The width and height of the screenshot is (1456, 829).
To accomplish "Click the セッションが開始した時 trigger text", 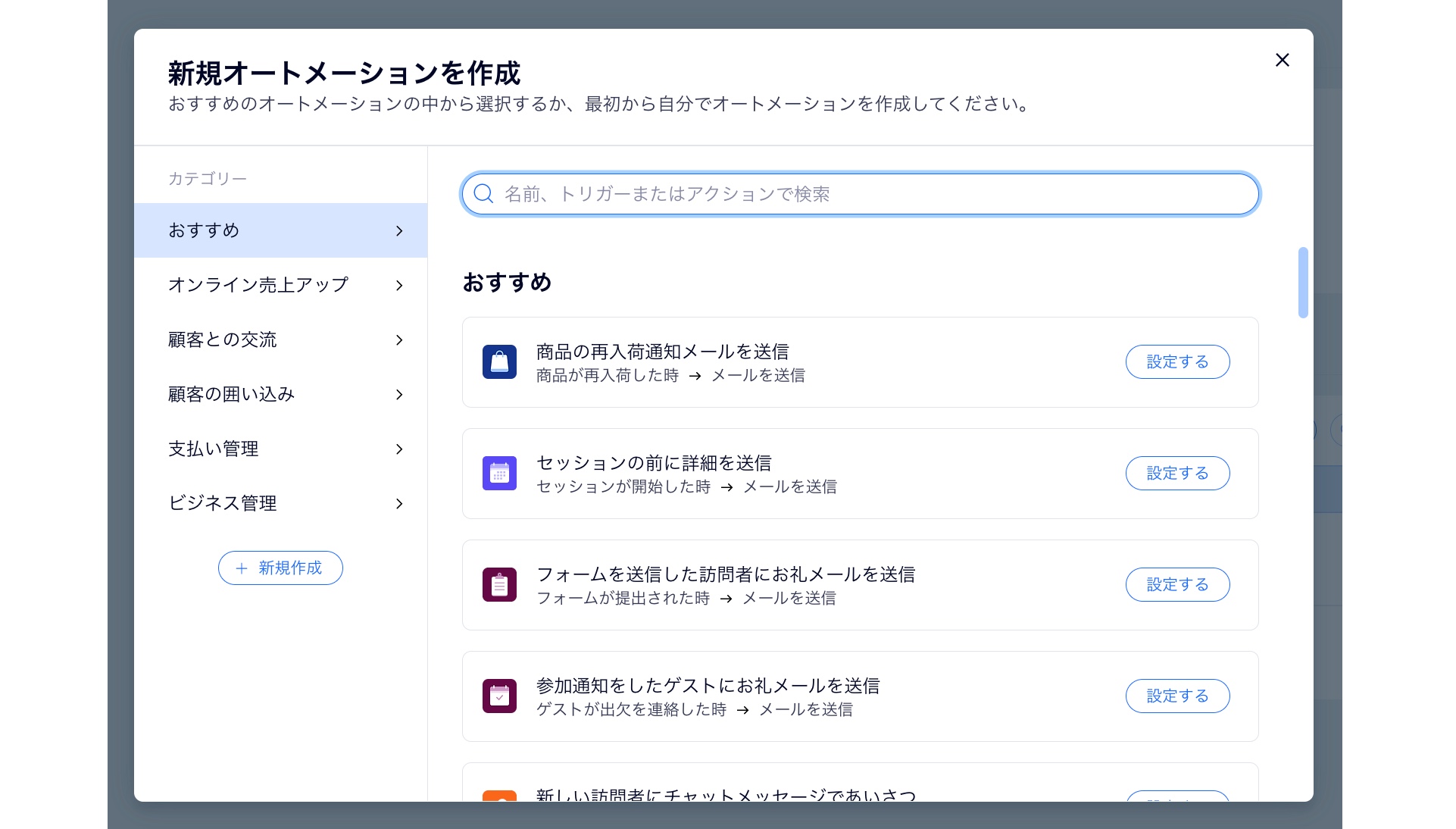I will (x=623, y=487).
